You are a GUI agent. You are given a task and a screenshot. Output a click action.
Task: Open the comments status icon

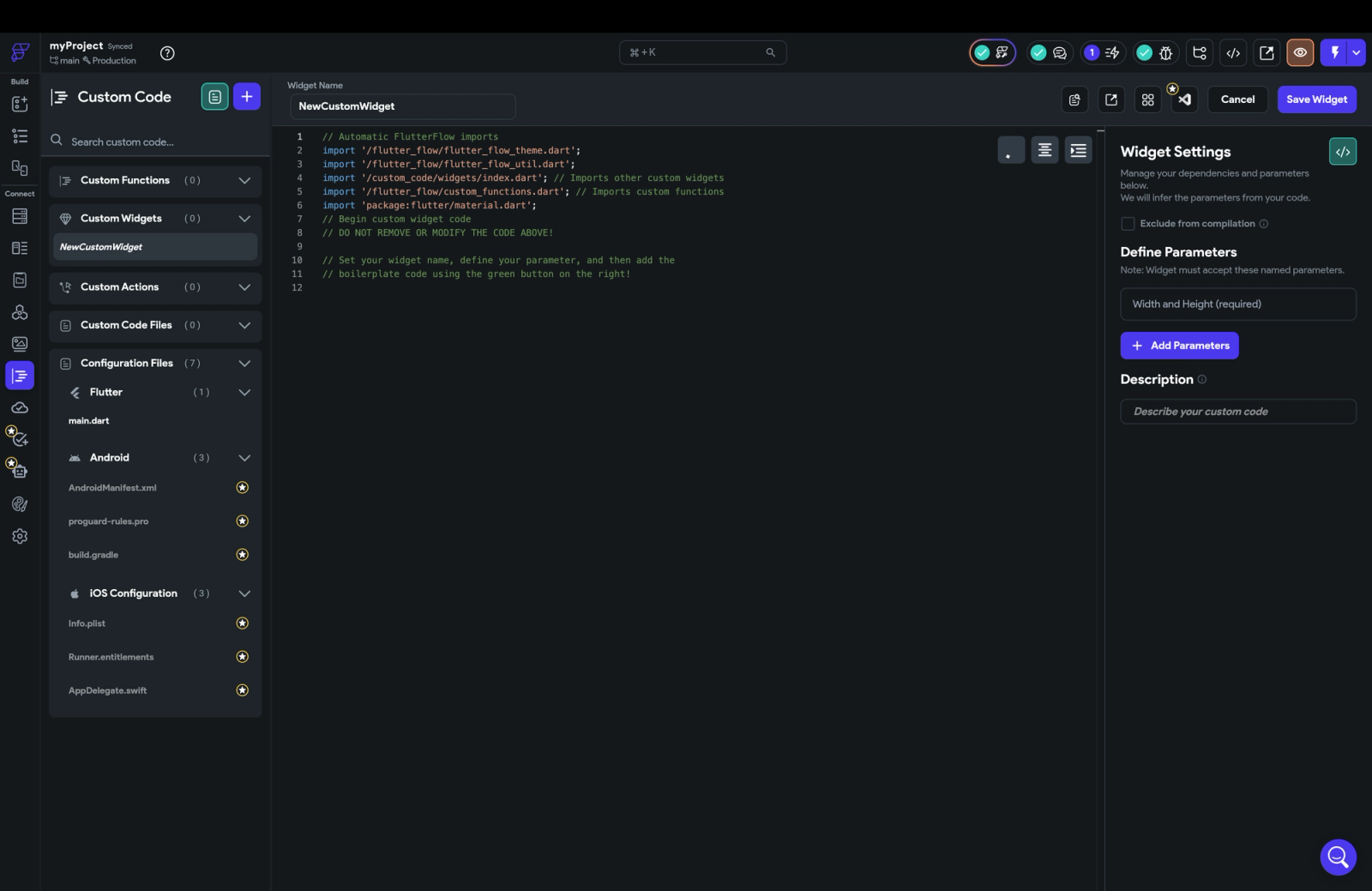click(x=1060, y=53)
